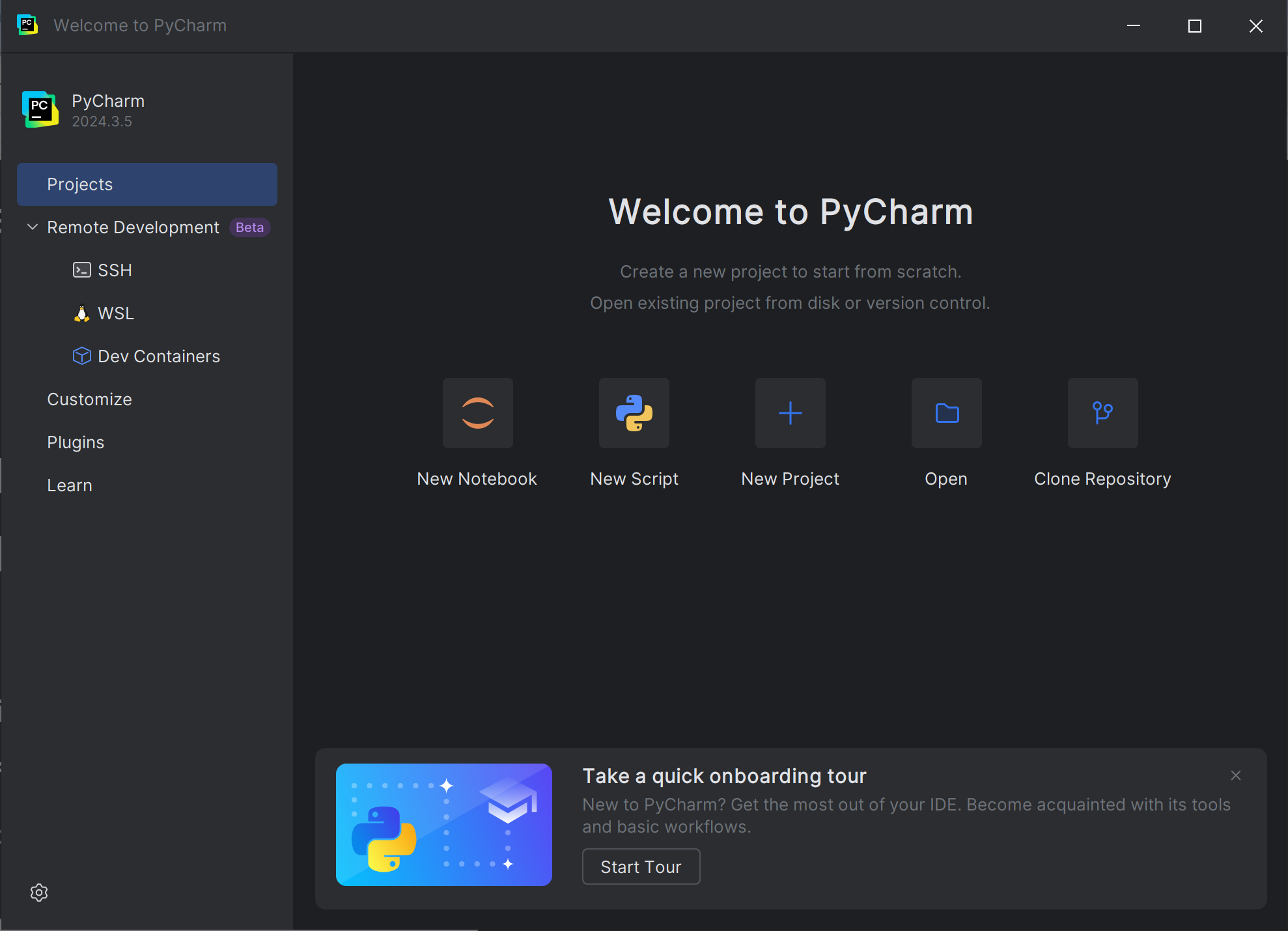Click the onboarding tour illustration thumbnail
Screen dimensions: 1288x931
tap(443, 825)
